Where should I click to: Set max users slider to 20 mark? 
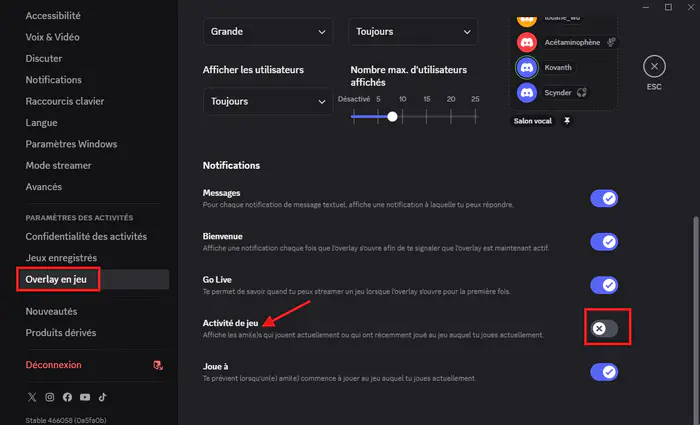coord(451,117)
